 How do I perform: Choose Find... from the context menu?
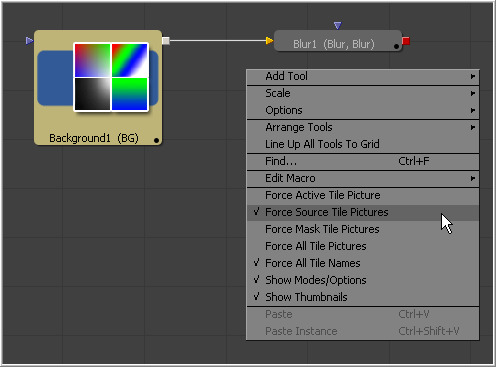tap(363, 161)
